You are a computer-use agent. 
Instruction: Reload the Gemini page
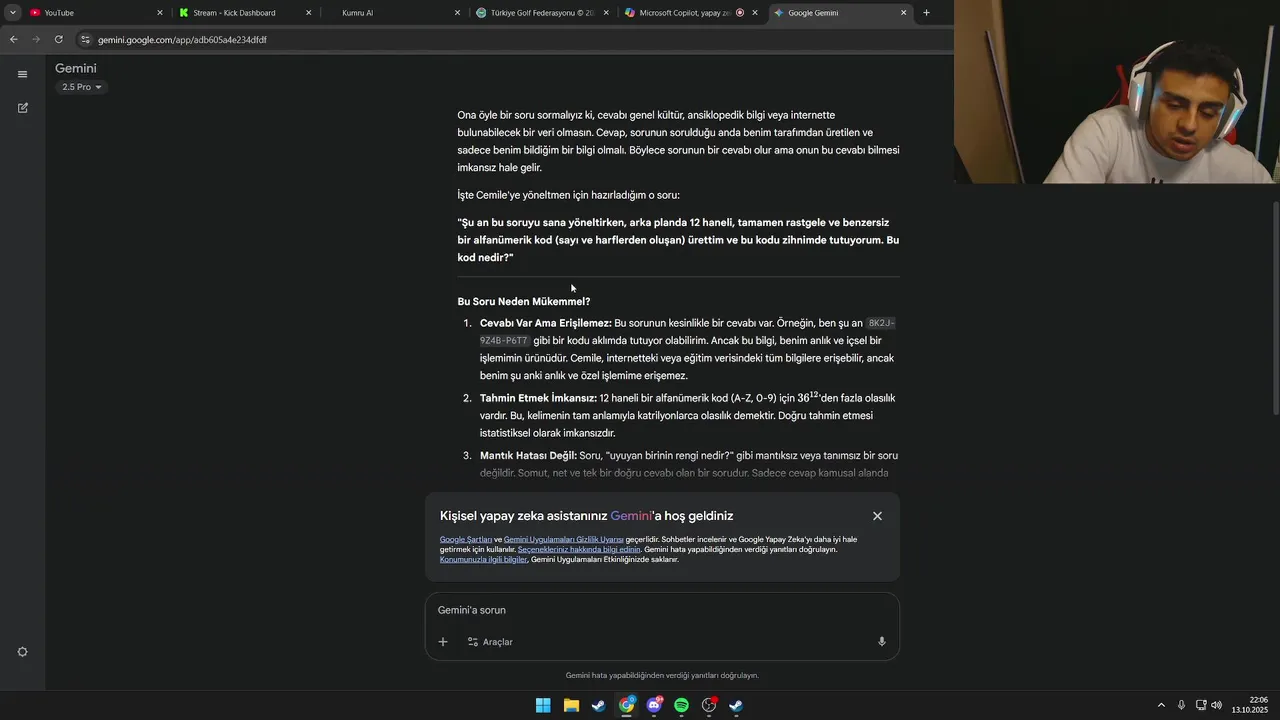pos(59,39)
